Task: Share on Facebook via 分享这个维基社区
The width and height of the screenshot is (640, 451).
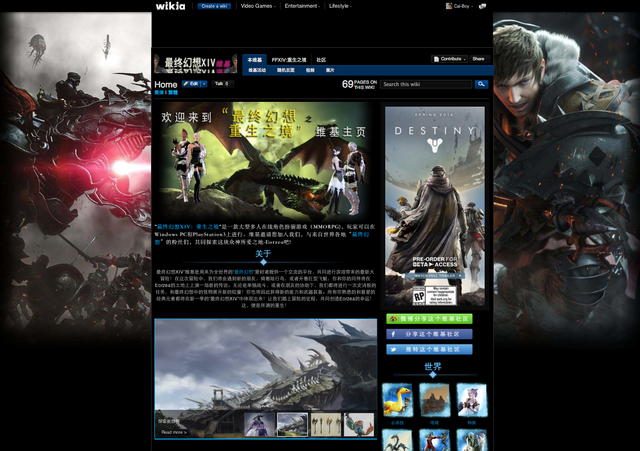Action: click(x=429, y=334)
